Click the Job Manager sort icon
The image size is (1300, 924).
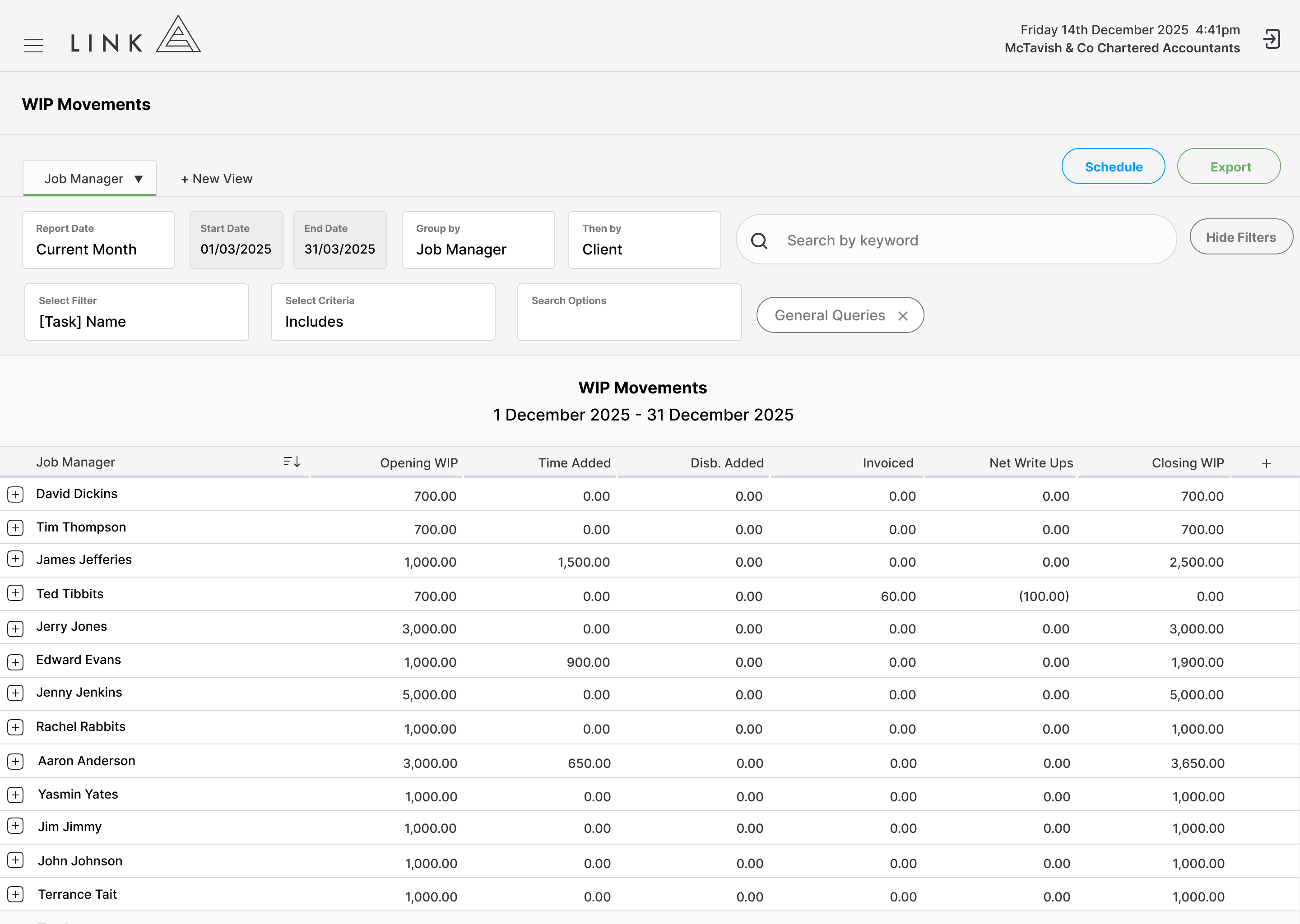[x=292, y=462]
